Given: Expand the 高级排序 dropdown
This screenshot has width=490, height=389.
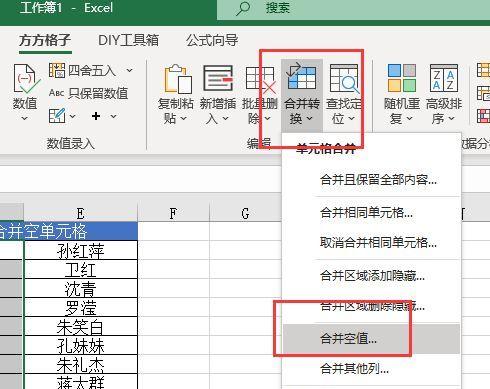Looking at the screenshot, I should (451, 118).
